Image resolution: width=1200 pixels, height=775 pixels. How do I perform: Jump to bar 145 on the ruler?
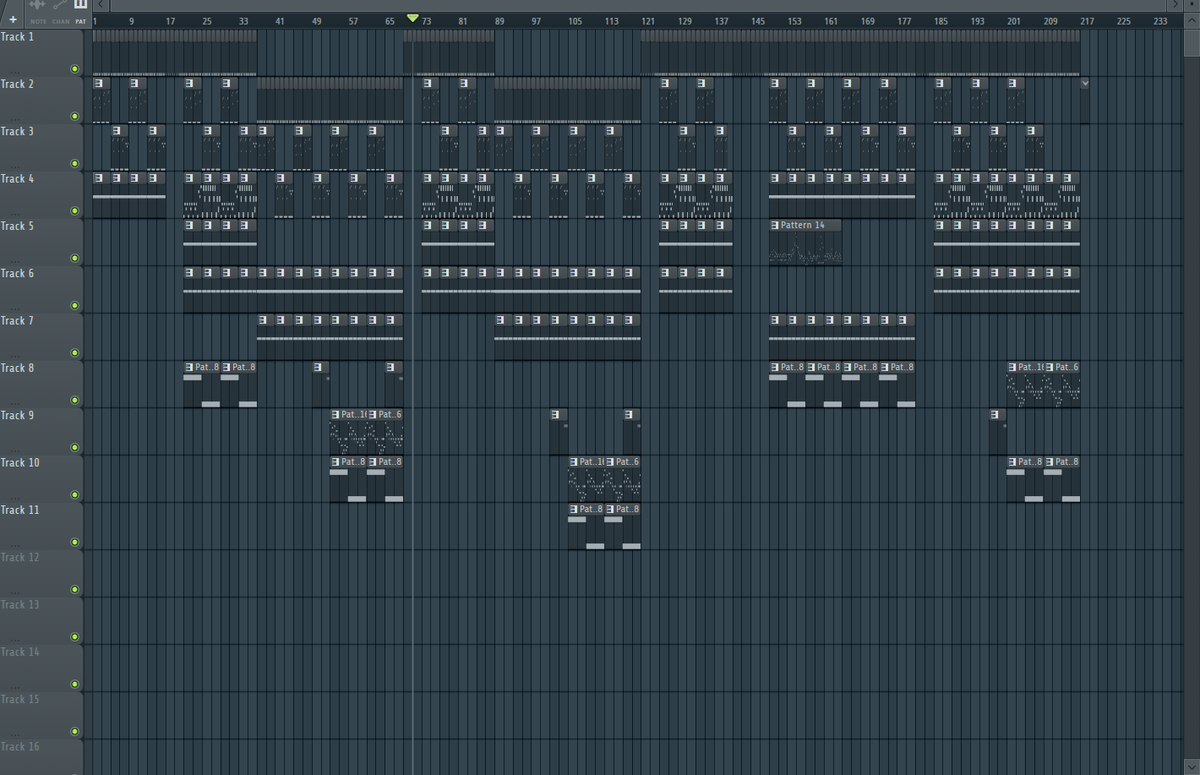pos(758,21)
